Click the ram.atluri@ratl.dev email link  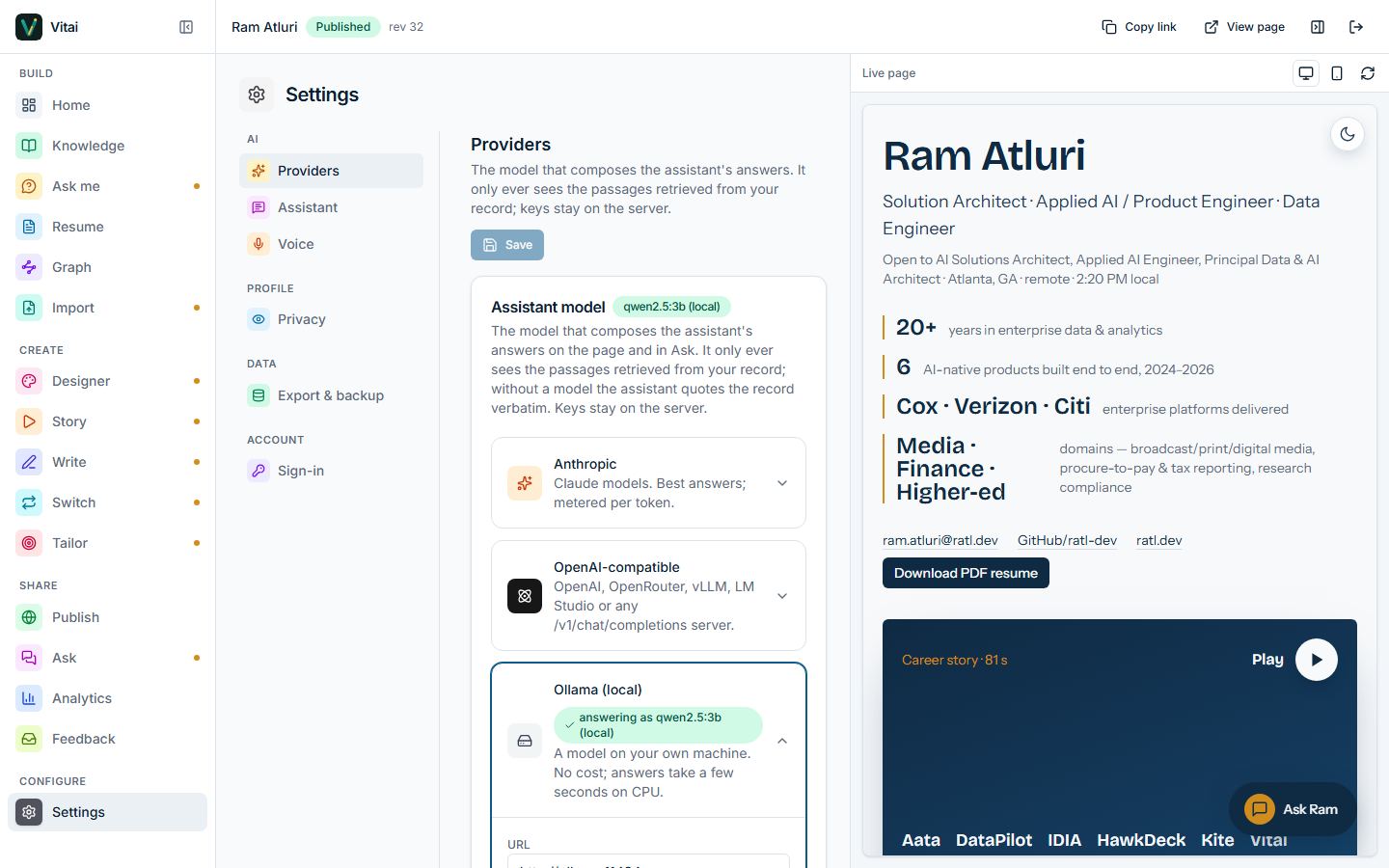point(940,540)
